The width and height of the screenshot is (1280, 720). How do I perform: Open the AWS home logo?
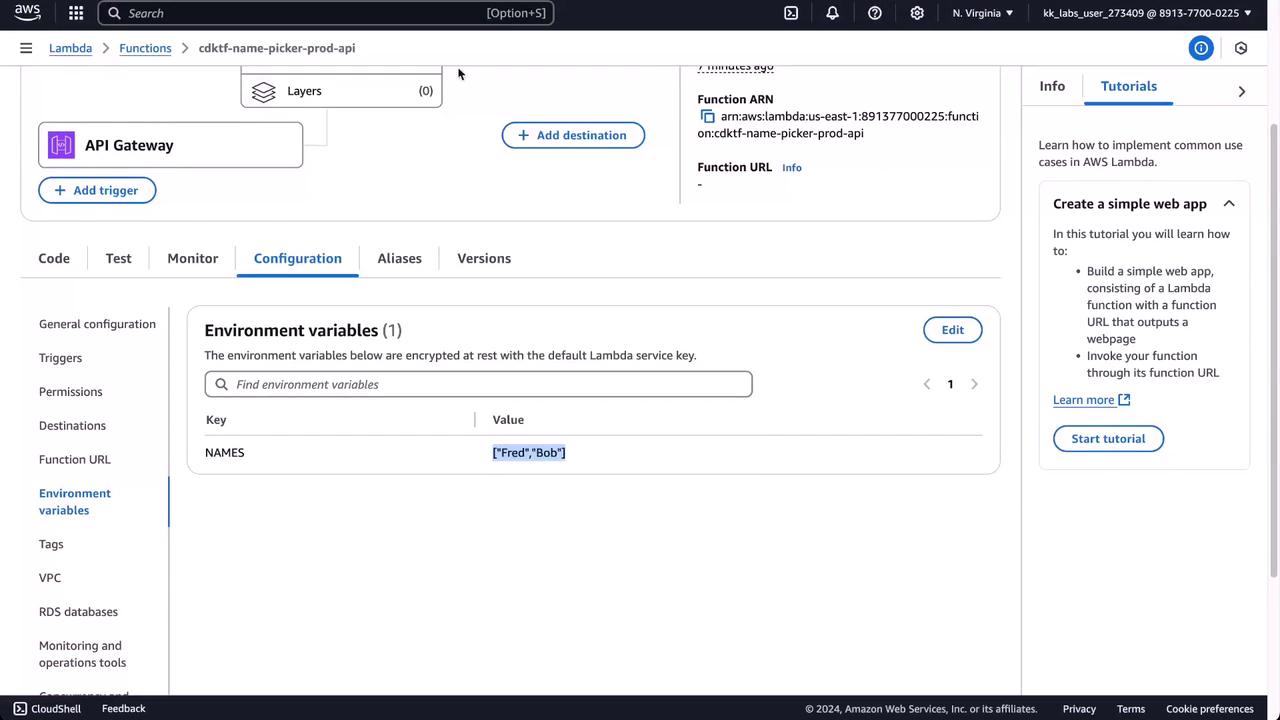27,13
